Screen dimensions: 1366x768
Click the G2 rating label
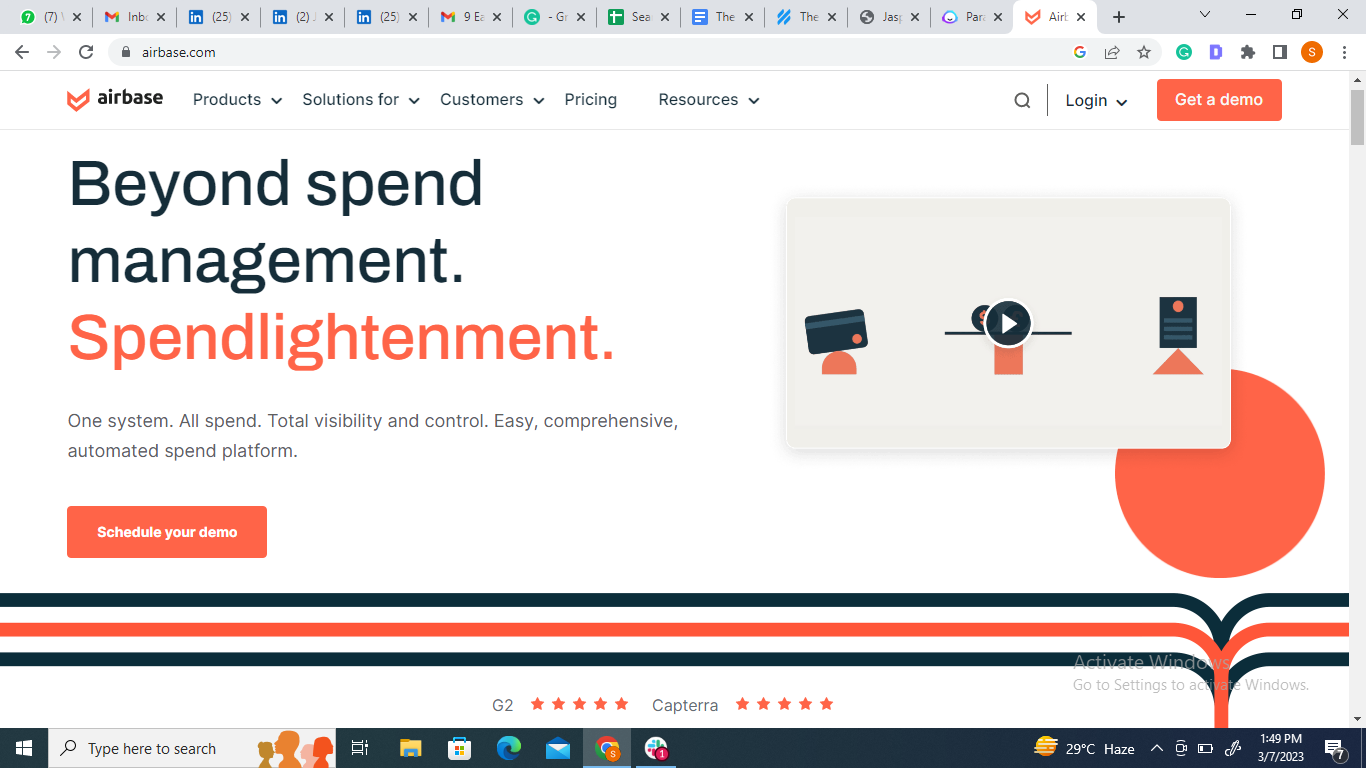coord(503,705)
